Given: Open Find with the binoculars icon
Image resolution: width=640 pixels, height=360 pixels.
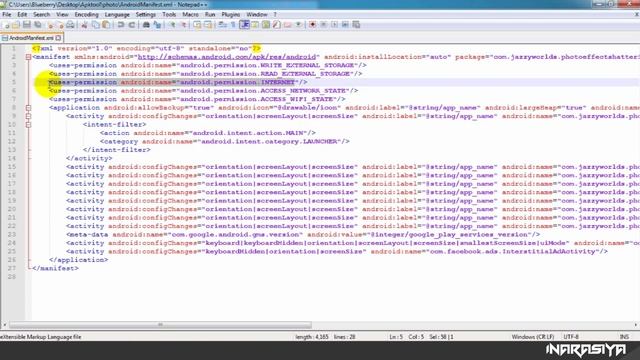Looking at the screenshot, I should point(147,25).
